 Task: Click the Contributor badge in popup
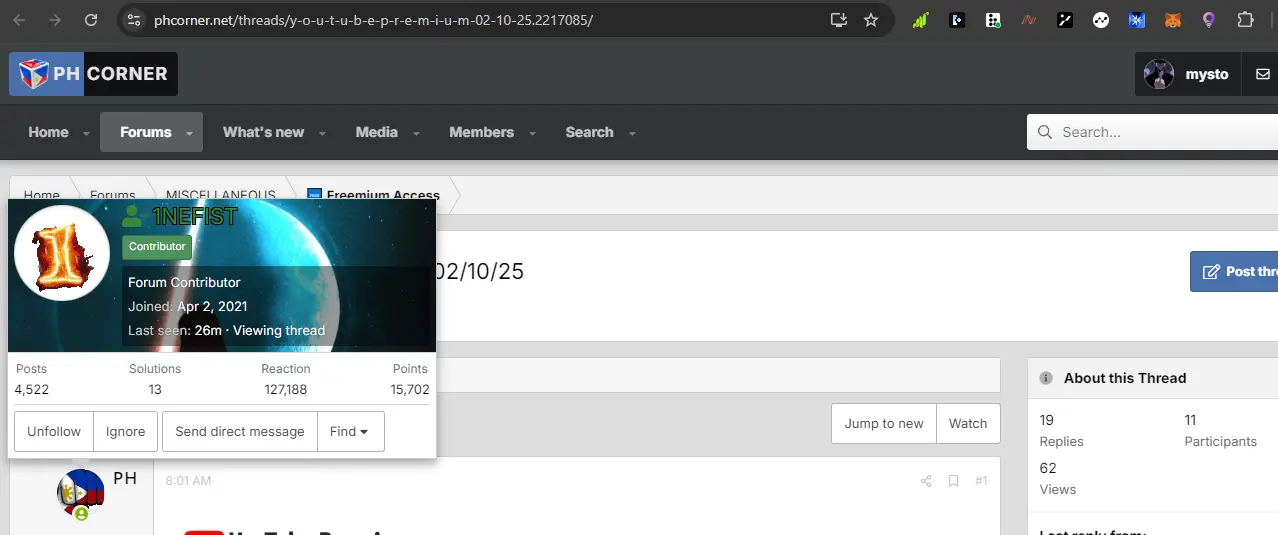(x=157, y=246)
